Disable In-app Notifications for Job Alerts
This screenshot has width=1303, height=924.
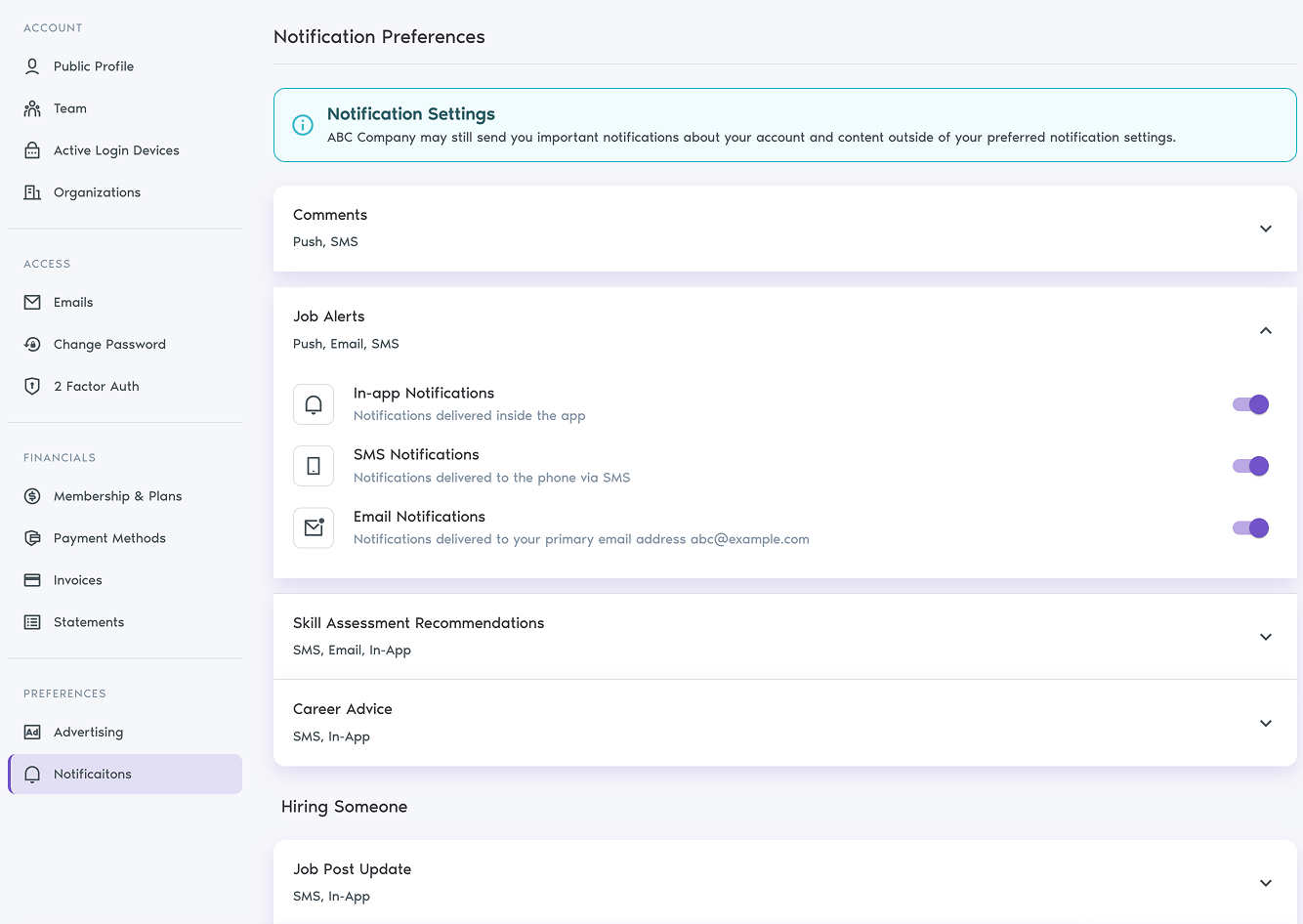click(1250, 403)
